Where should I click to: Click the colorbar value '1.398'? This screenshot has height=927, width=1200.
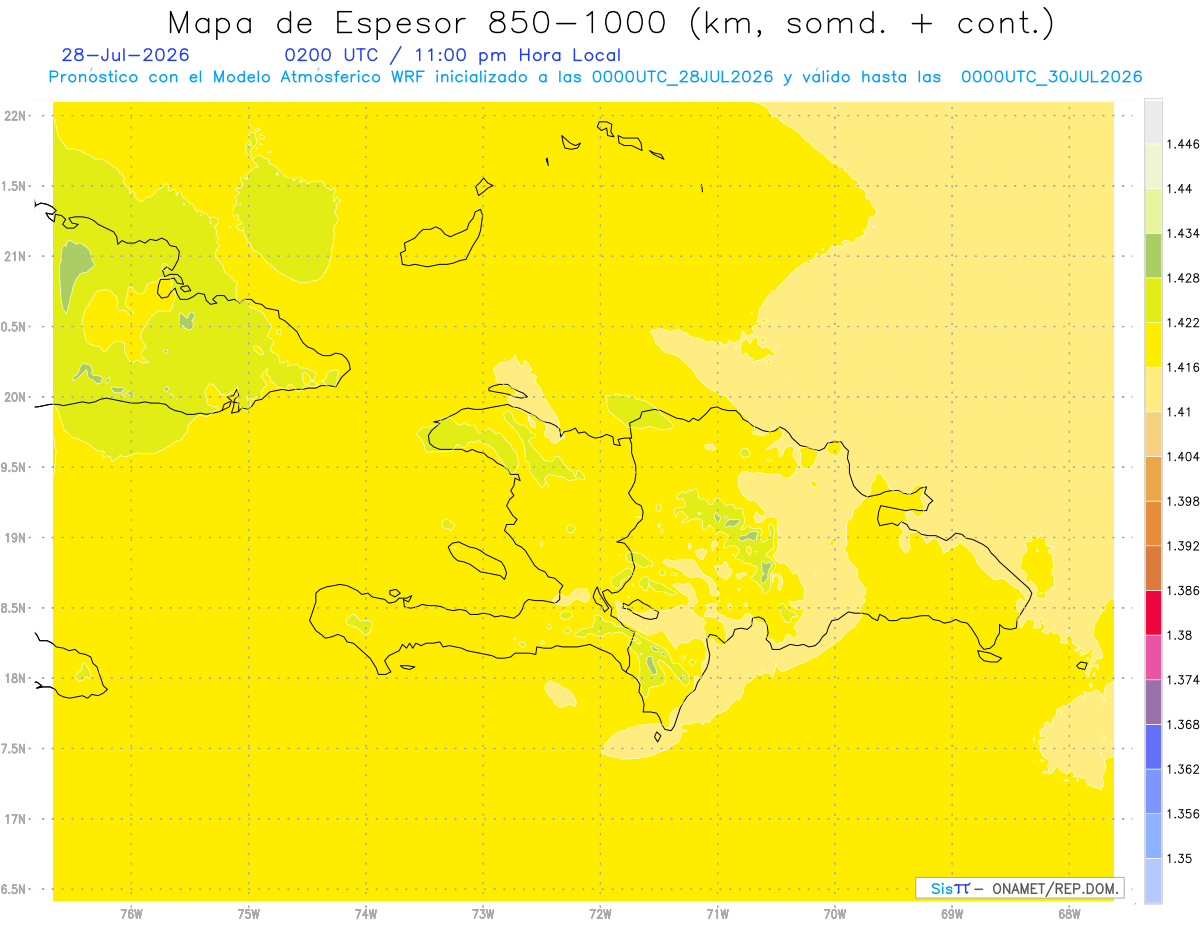[x=1185, y=501]
